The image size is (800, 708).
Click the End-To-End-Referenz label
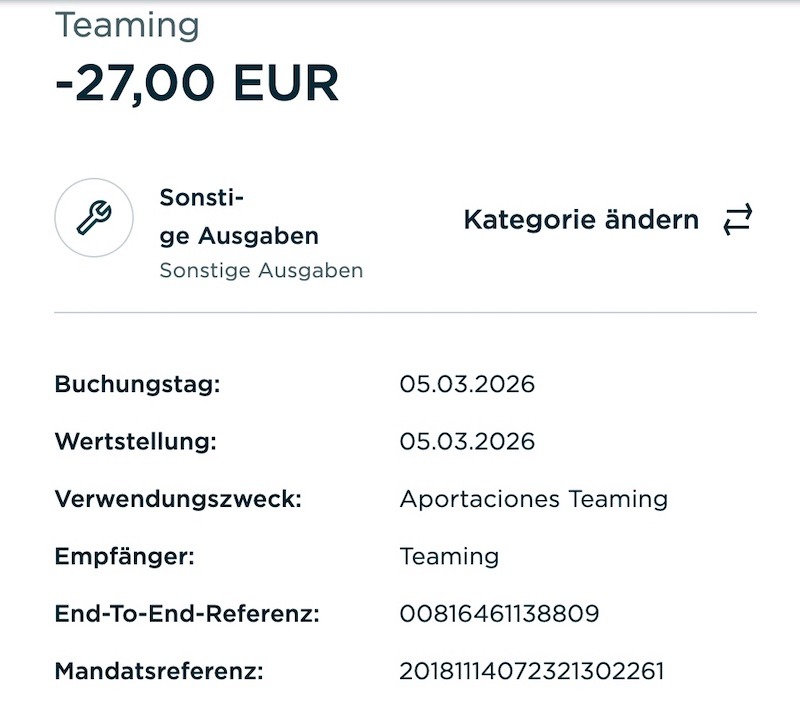[x=187, y=613]
